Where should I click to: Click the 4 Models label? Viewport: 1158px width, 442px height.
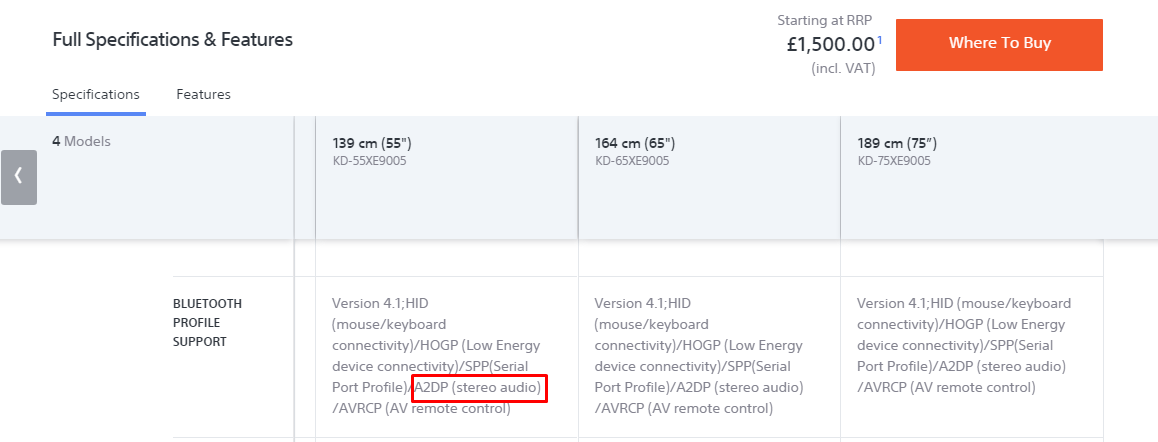pyautogui.click(x=81, y=141)
